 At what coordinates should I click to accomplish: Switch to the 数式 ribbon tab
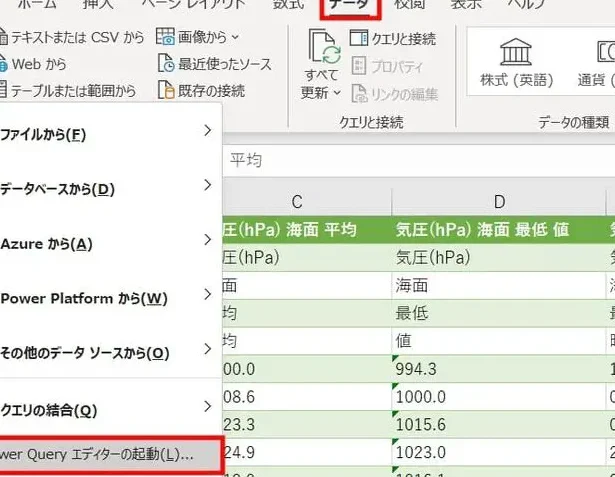(x=288, y=5)
